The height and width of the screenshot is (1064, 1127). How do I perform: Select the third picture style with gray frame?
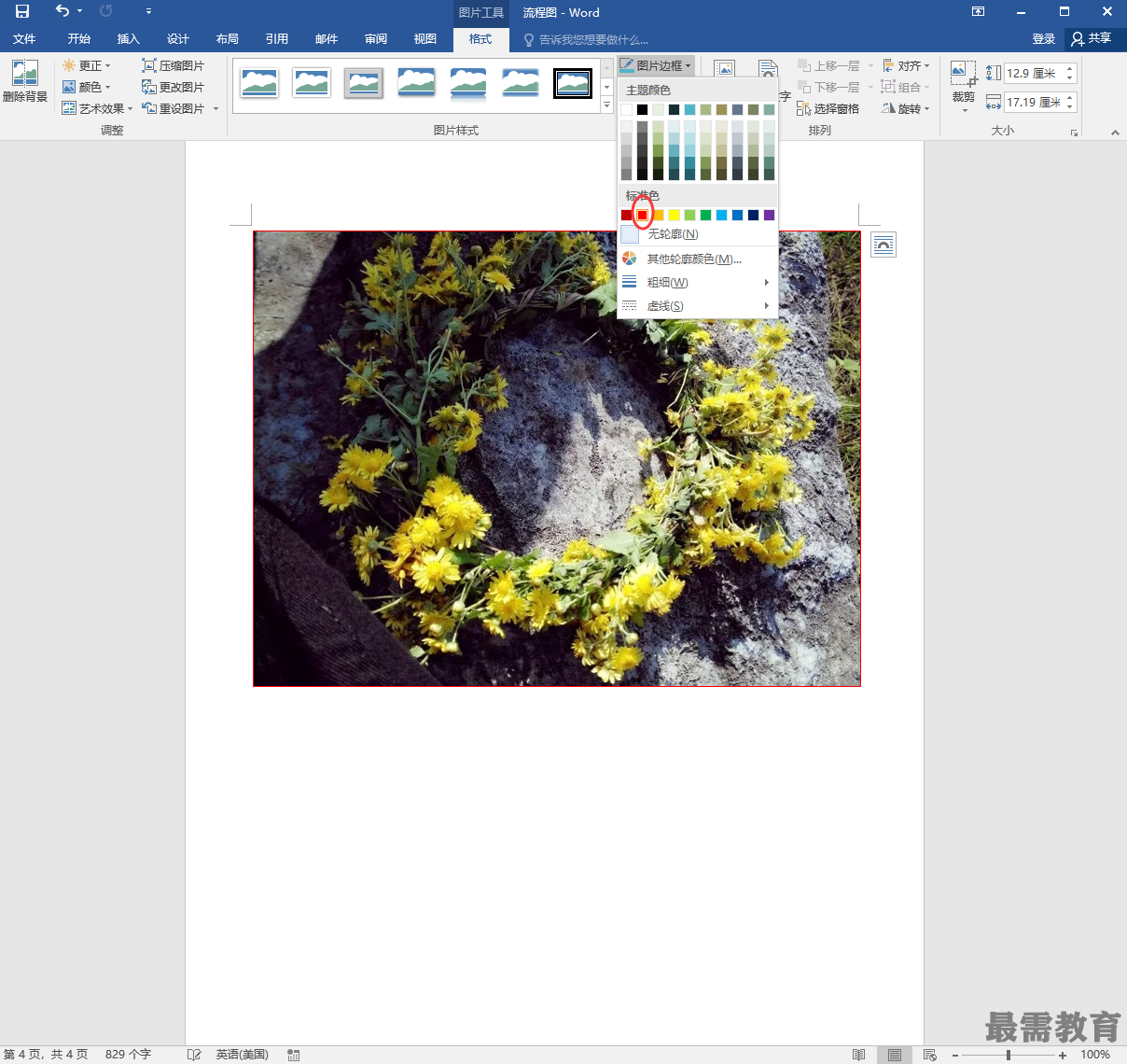(363, 83)
